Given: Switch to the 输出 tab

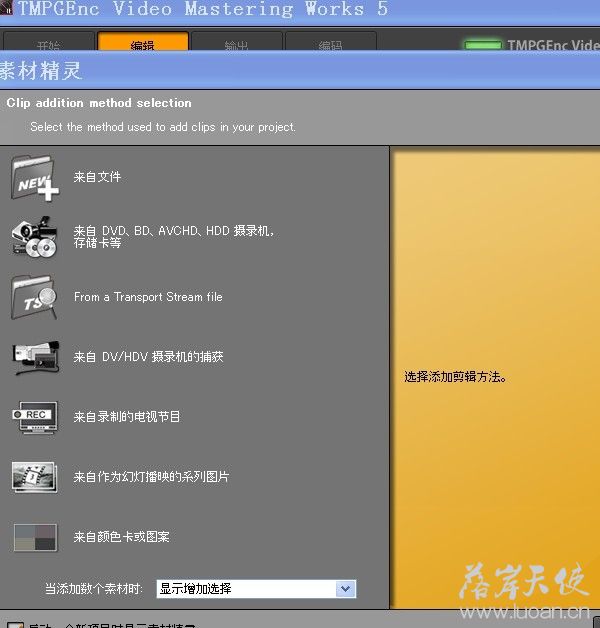Looking at the screenshot, I should (x=237, y=41).
